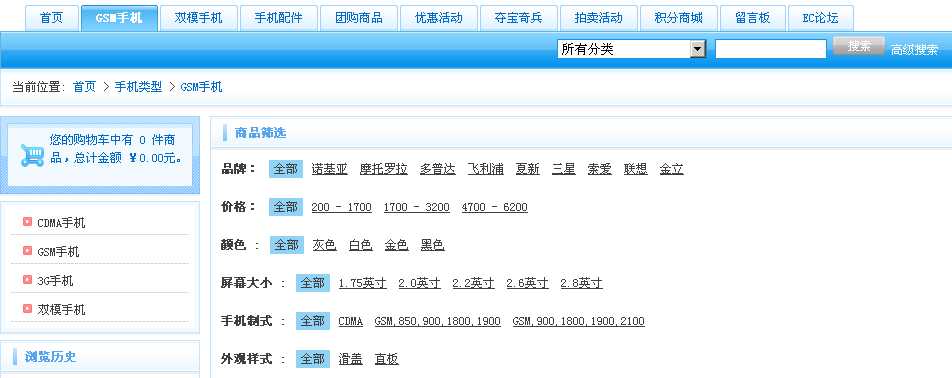Open the CDMA手机 sidebar category
This screenshot has width=952, height=378.
coord(61,223)
